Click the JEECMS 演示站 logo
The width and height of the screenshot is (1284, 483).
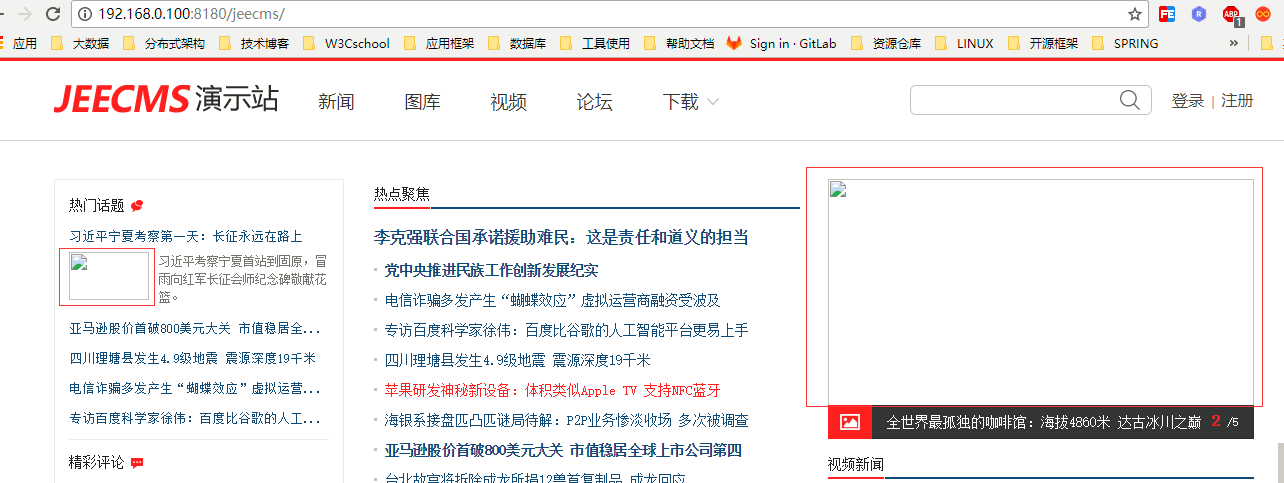pyautogui.click(x=166, y=99)
